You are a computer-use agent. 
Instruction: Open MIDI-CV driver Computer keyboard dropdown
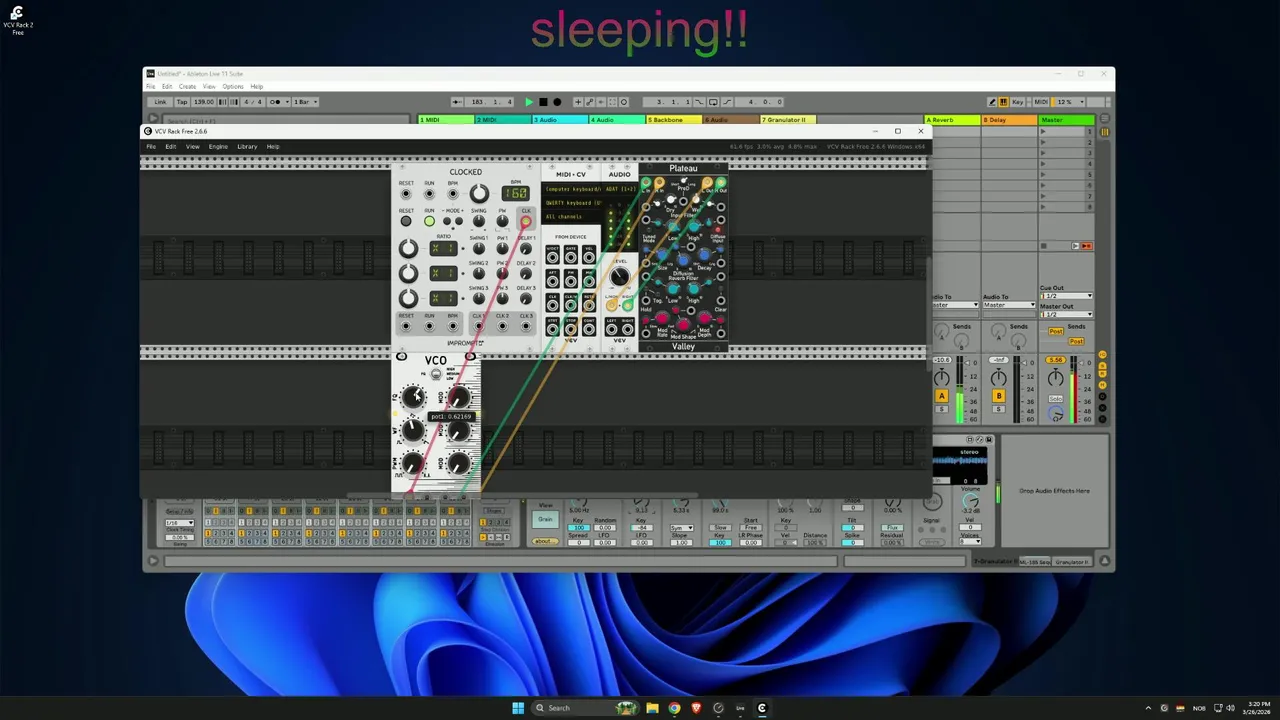pyautogui.click(x=572, y=189)
